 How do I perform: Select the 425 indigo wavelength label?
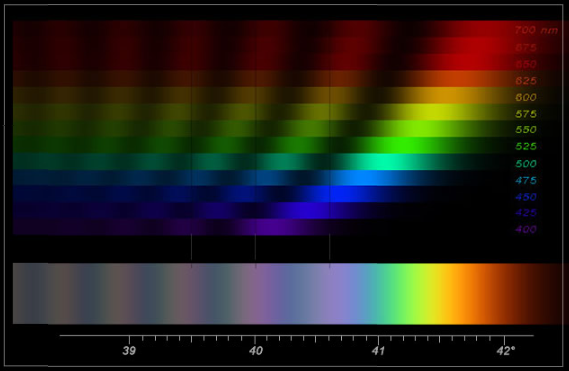pyautogui.click(x=526, y=212)
